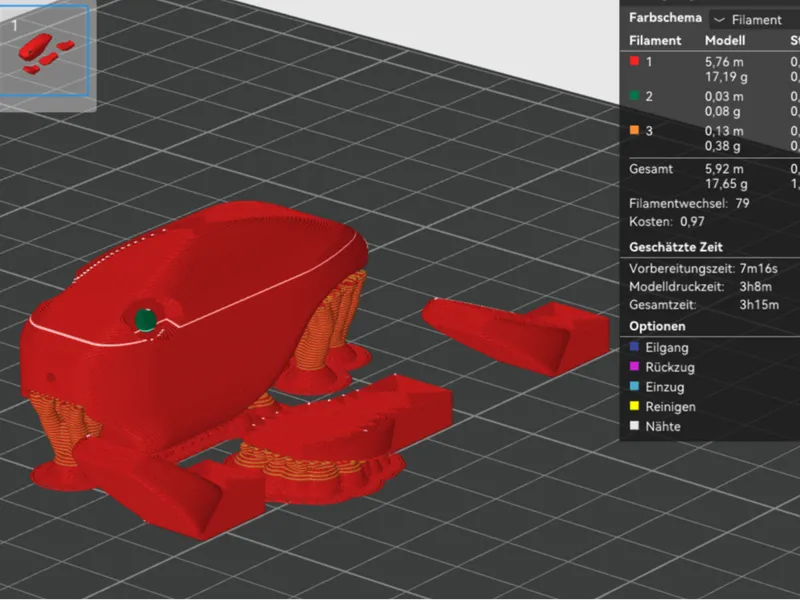Click the '17,19 g' weight value
Image resolution: width=800 pixels, height=600 pixels.
point(726,77)
